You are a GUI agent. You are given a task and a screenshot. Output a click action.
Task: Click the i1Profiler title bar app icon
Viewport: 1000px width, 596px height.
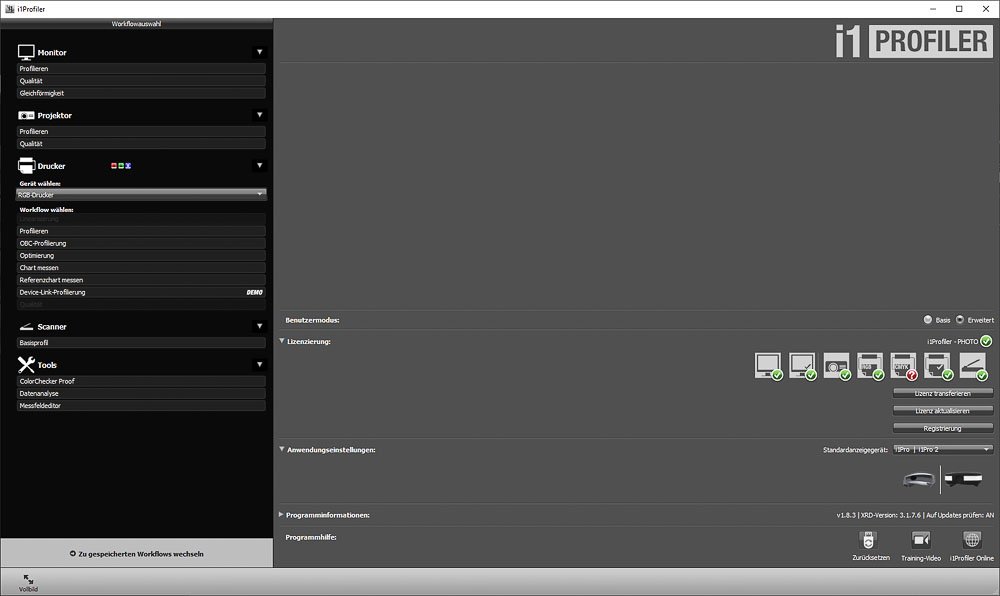click(10, 9)
